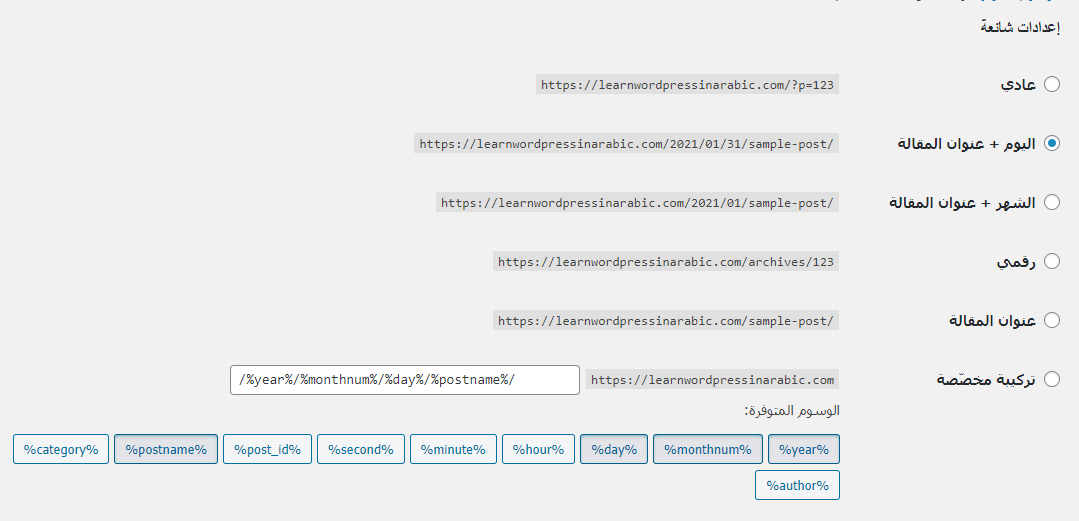Choose the عنوان المقالة radio option
Viewport: 1079px width, 521px height.
tap(1051, 321)
